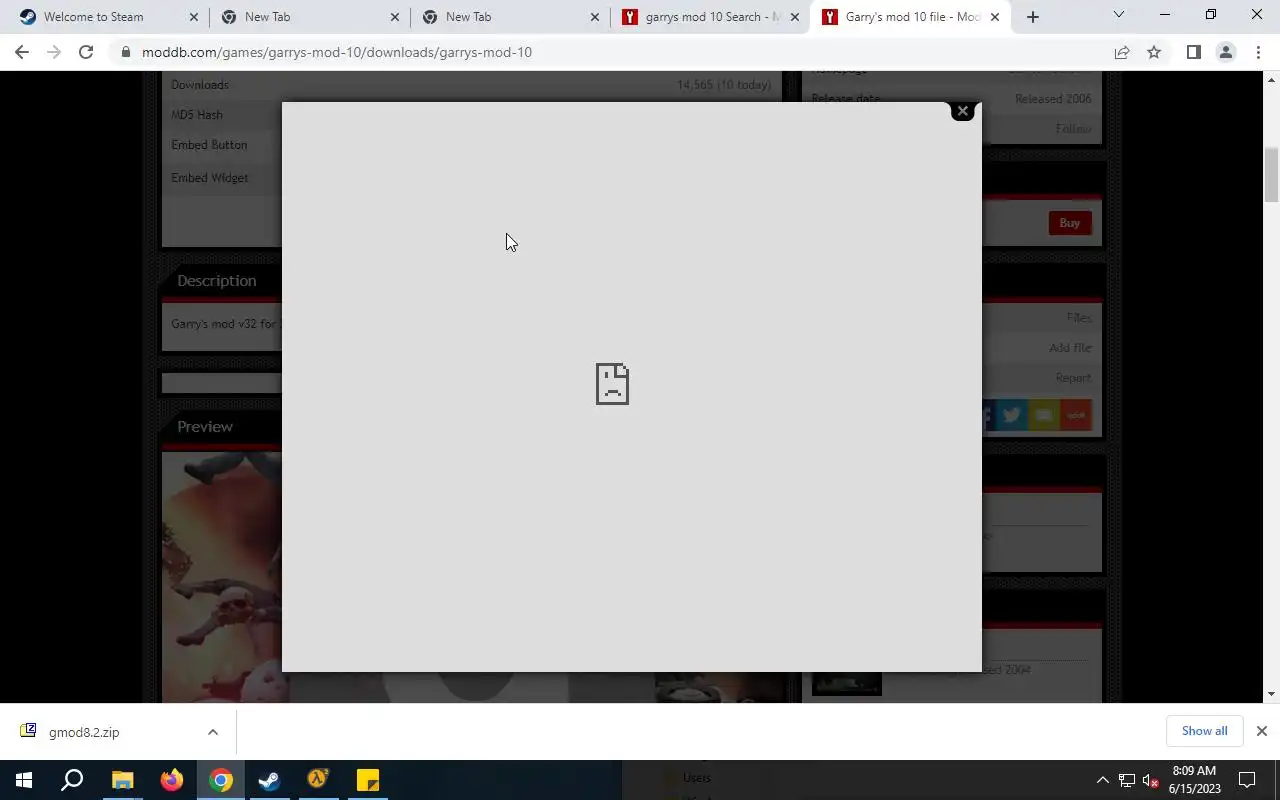Launch Firefox from taskbar
This screenshot has width=1280, height=800.
coord(172,780)
